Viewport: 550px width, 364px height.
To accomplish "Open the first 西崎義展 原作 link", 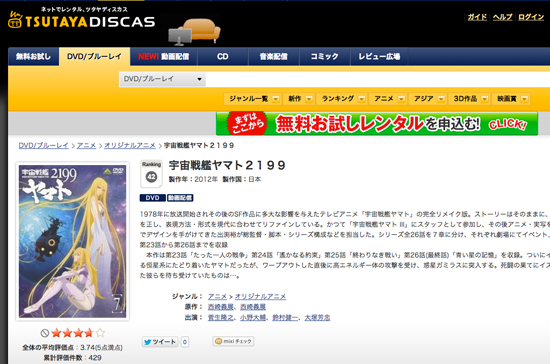I will coord(221,307).
